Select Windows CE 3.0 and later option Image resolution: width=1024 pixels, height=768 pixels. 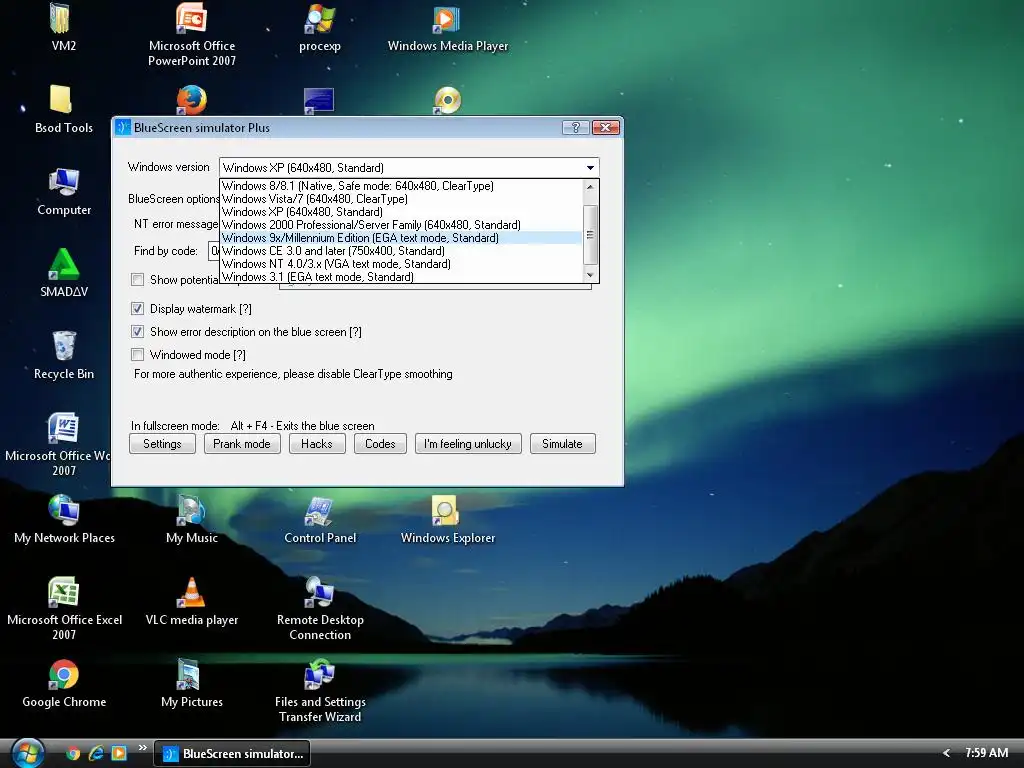click(x=400, y=251)
